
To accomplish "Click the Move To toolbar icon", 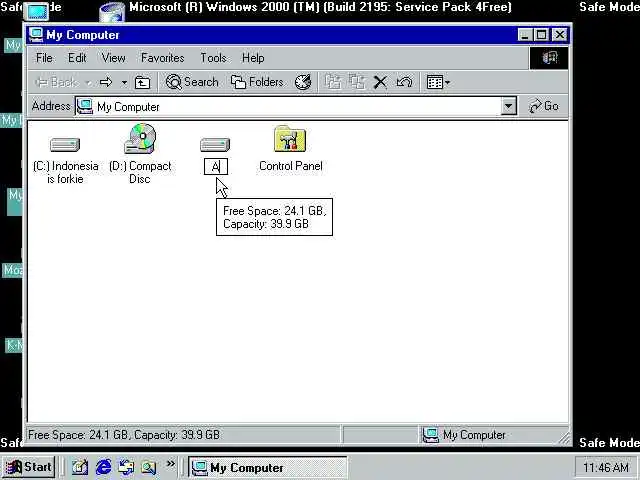I will point(333,82).
